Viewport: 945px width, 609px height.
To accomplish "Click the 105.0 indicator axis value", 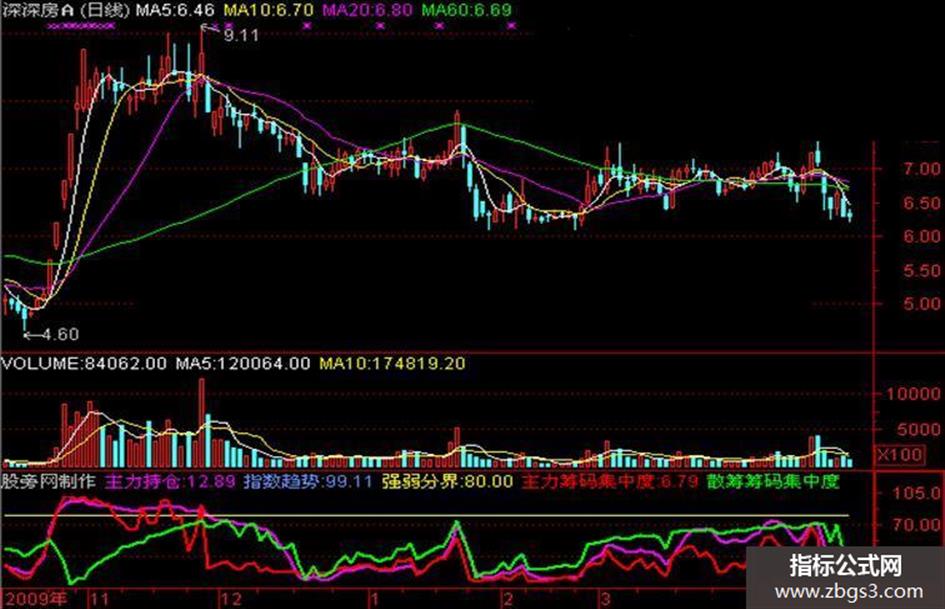I will (x=917, y=493).
